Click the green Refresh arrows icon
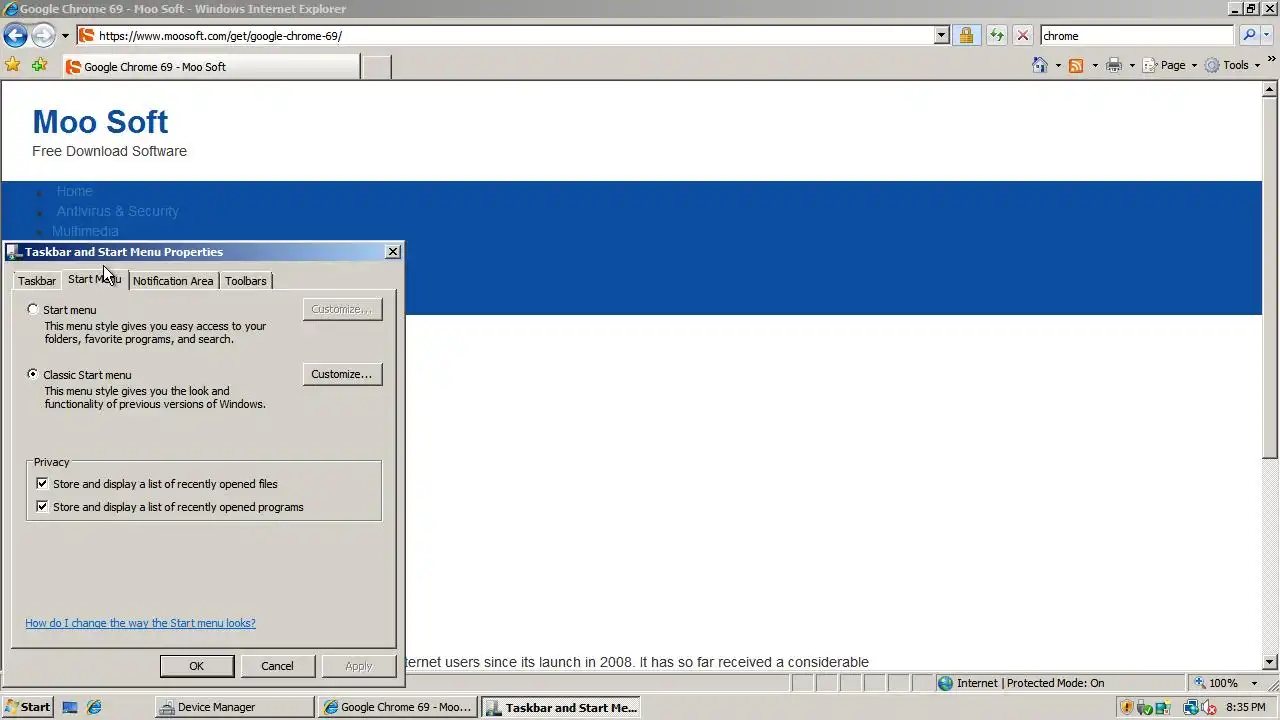1280x720 pixels. (996, 35)
